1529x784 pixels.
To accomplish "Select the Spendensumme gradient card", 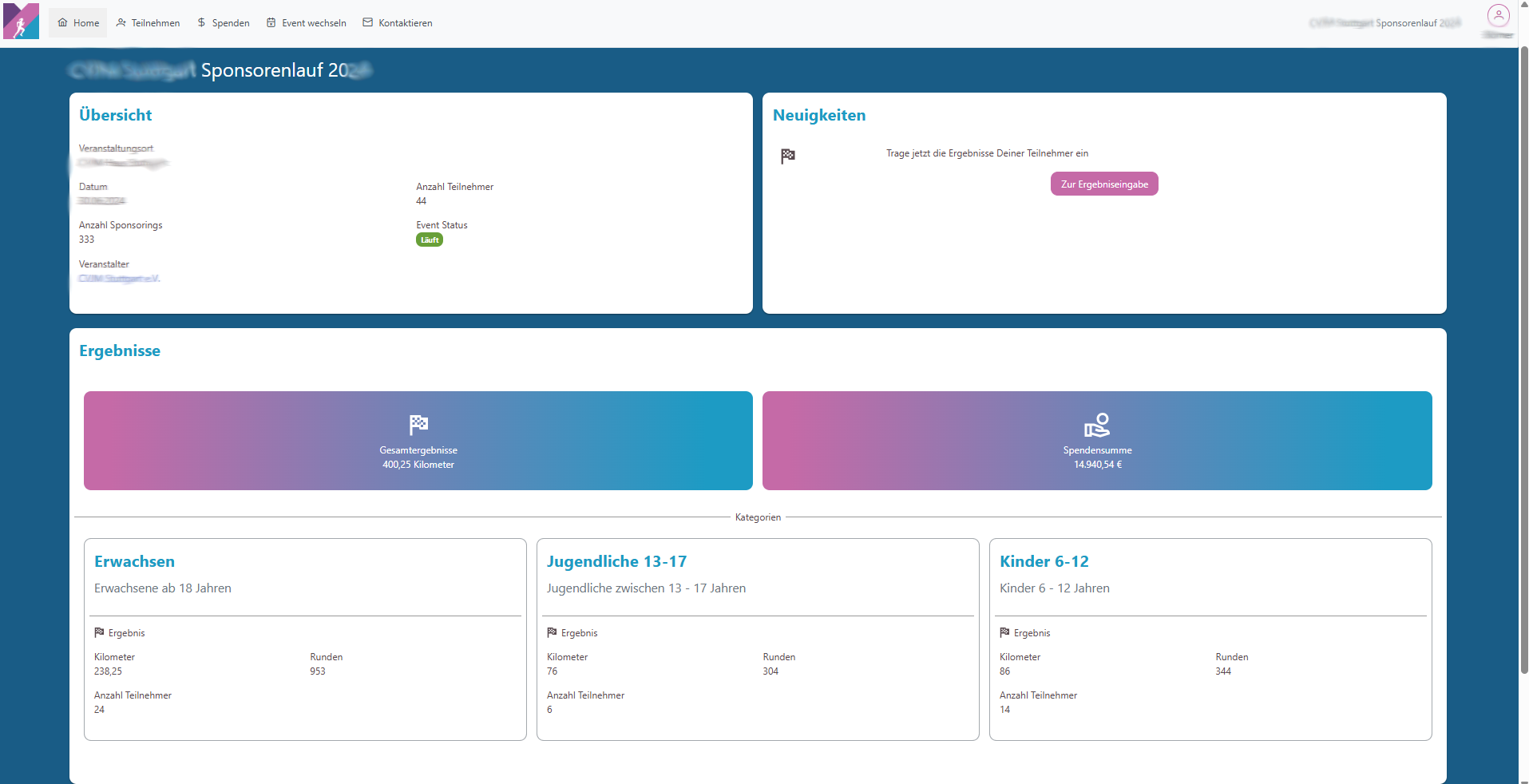I will click(1097, 441).
